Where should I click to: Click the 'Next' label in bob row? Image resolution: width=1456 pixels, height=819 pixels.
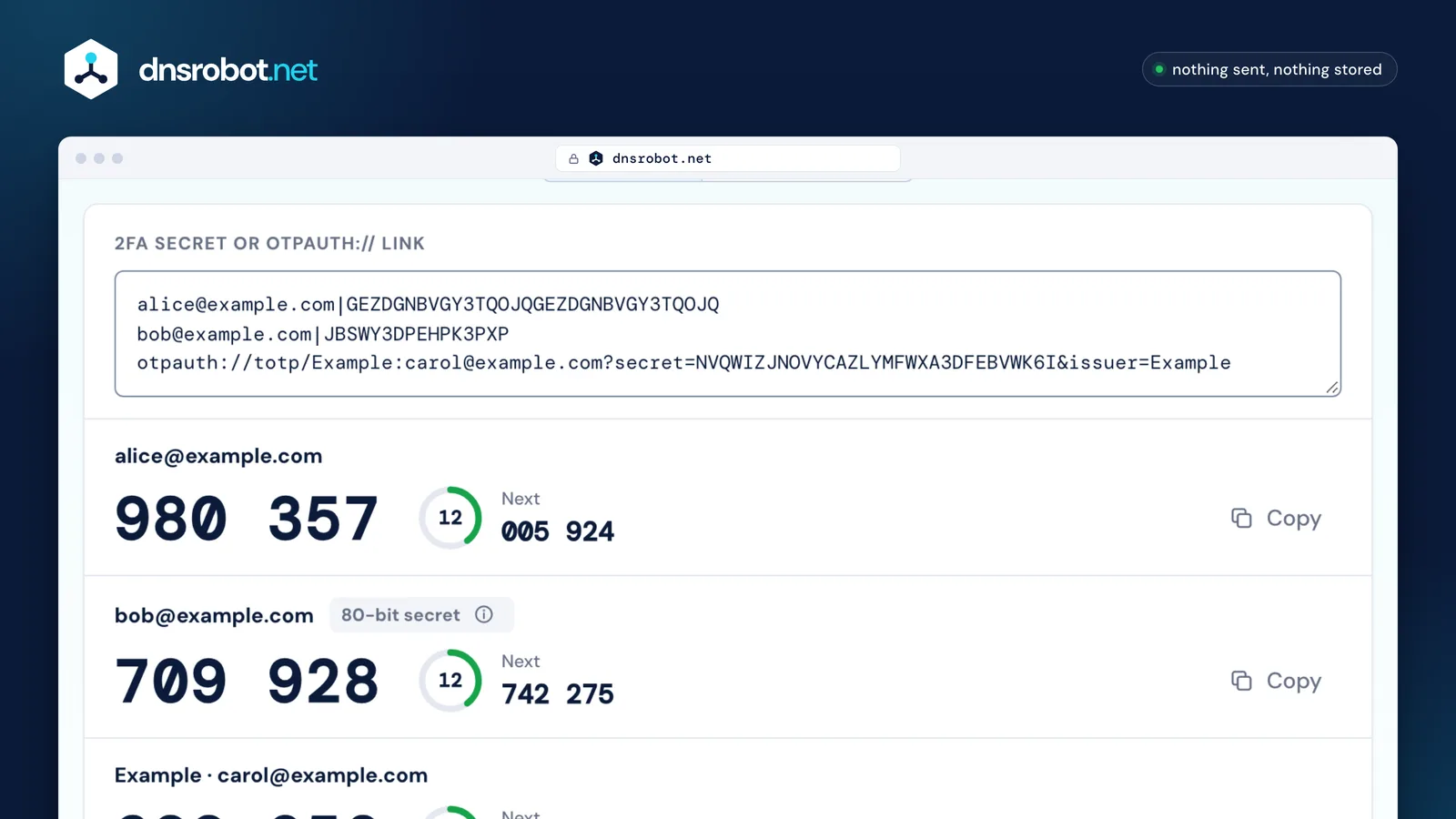pyautogui.click(x=521, y=662)
